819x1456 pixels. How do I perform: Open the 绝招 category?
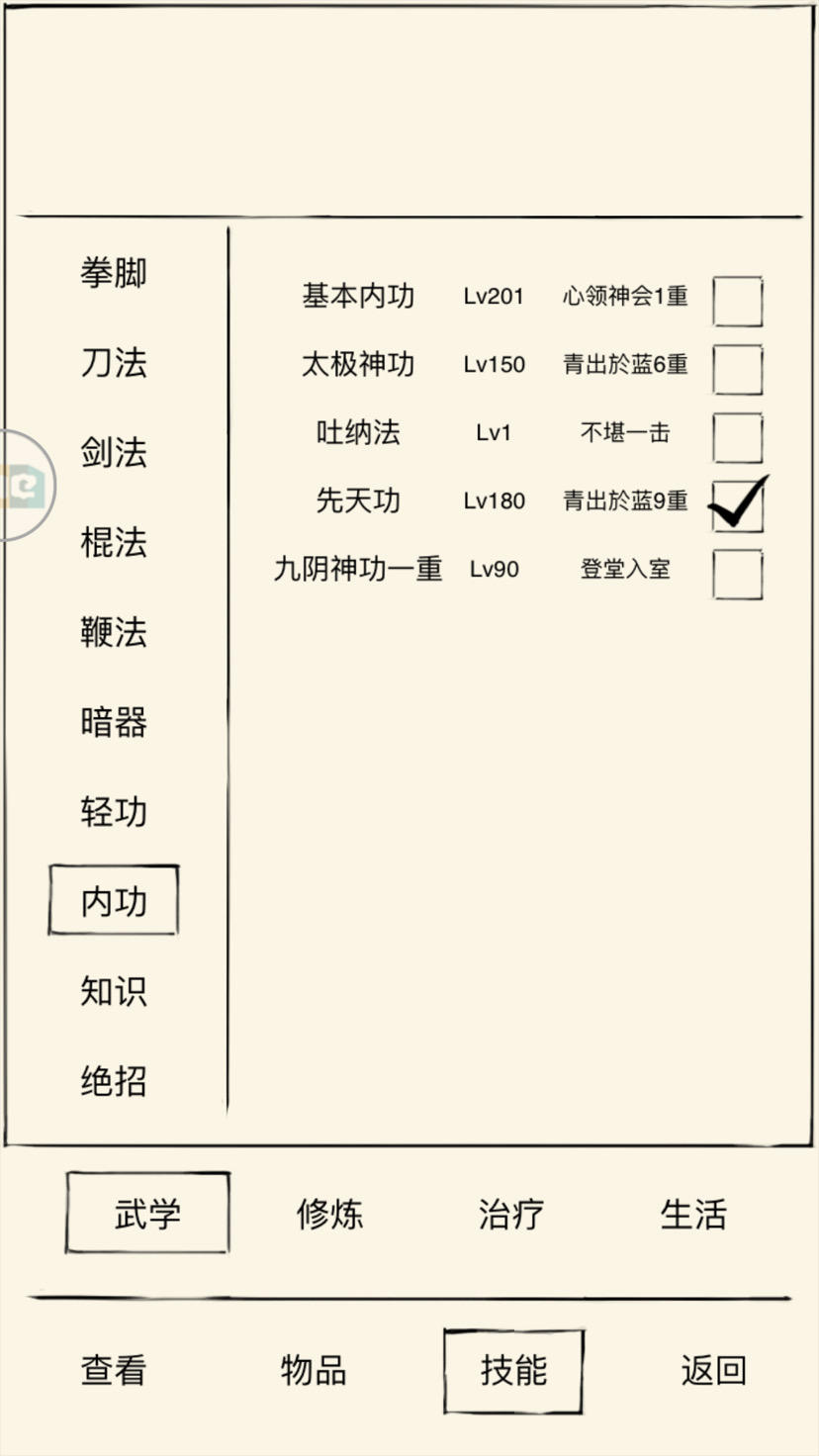click(x=114, y=1081)
